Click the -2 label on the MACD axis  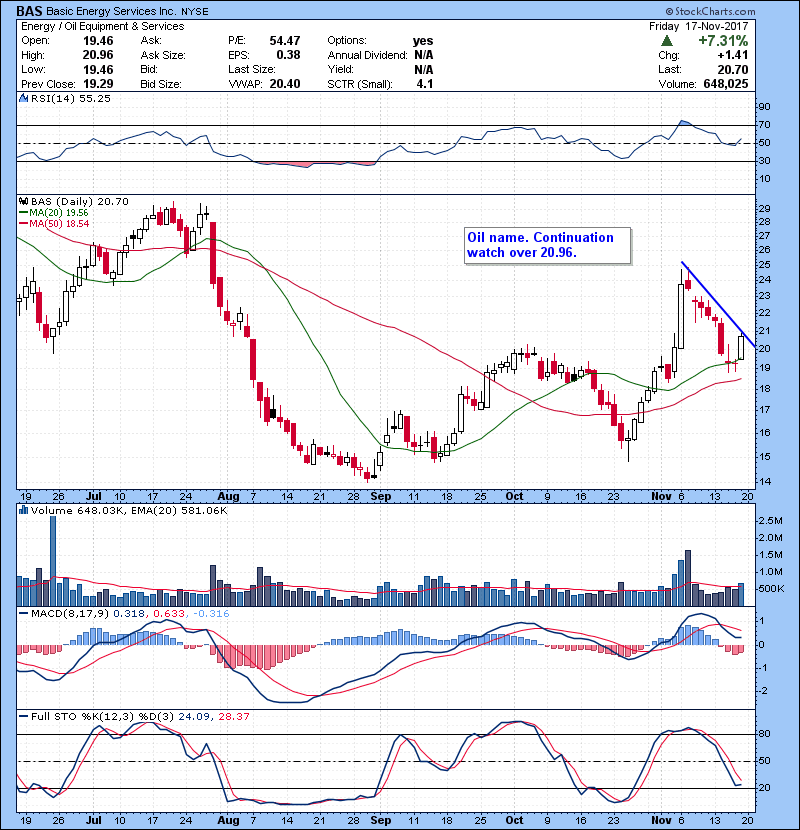coord(761,691)
